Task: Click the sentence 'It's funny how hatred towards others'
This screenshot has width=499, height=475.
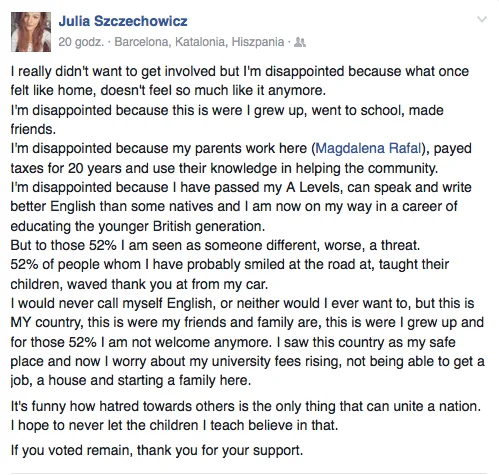Action: [x=246, y=406]
